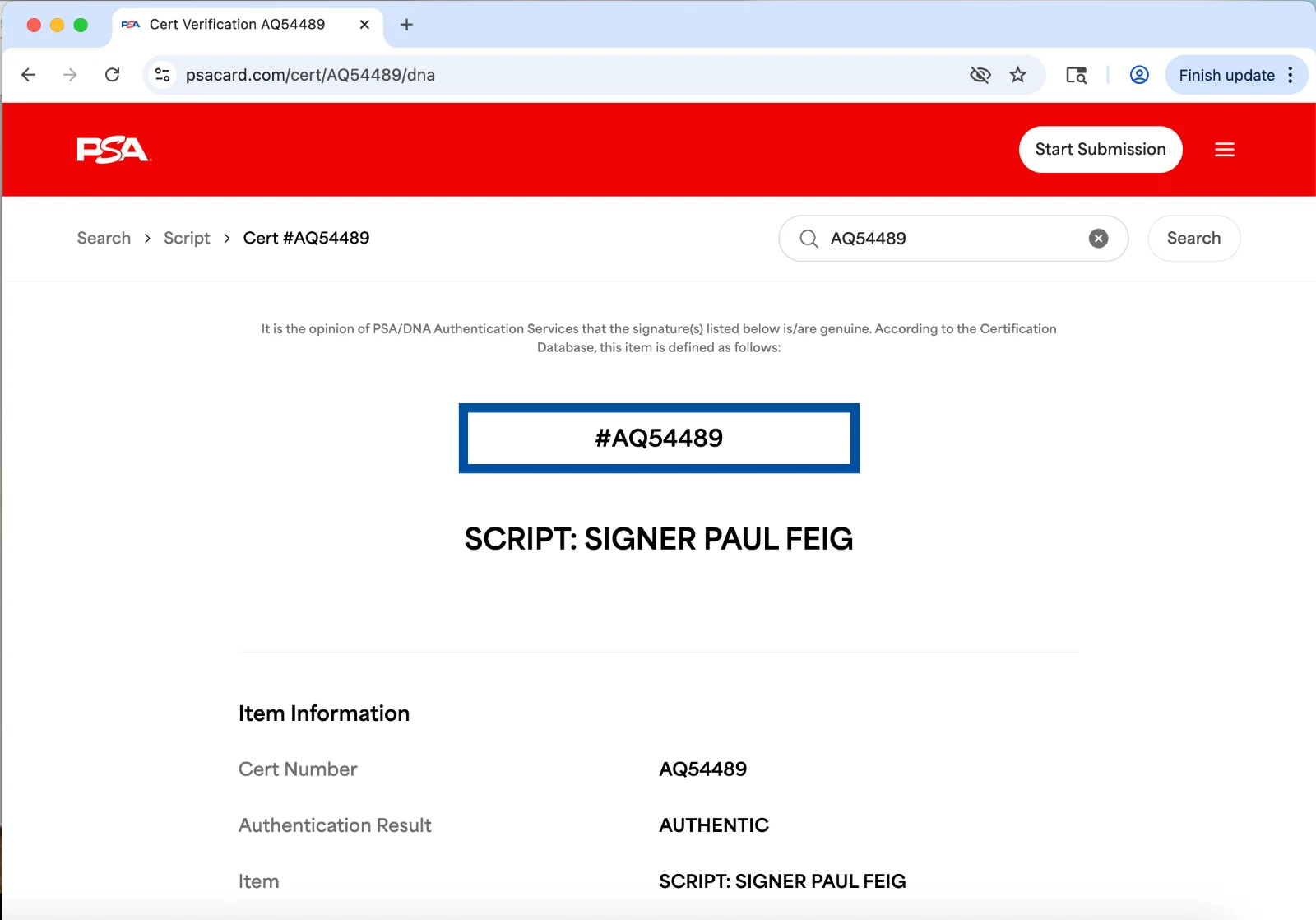Go back to the previous page
This screenshot has height=920, width=1316.
(29, 75)
